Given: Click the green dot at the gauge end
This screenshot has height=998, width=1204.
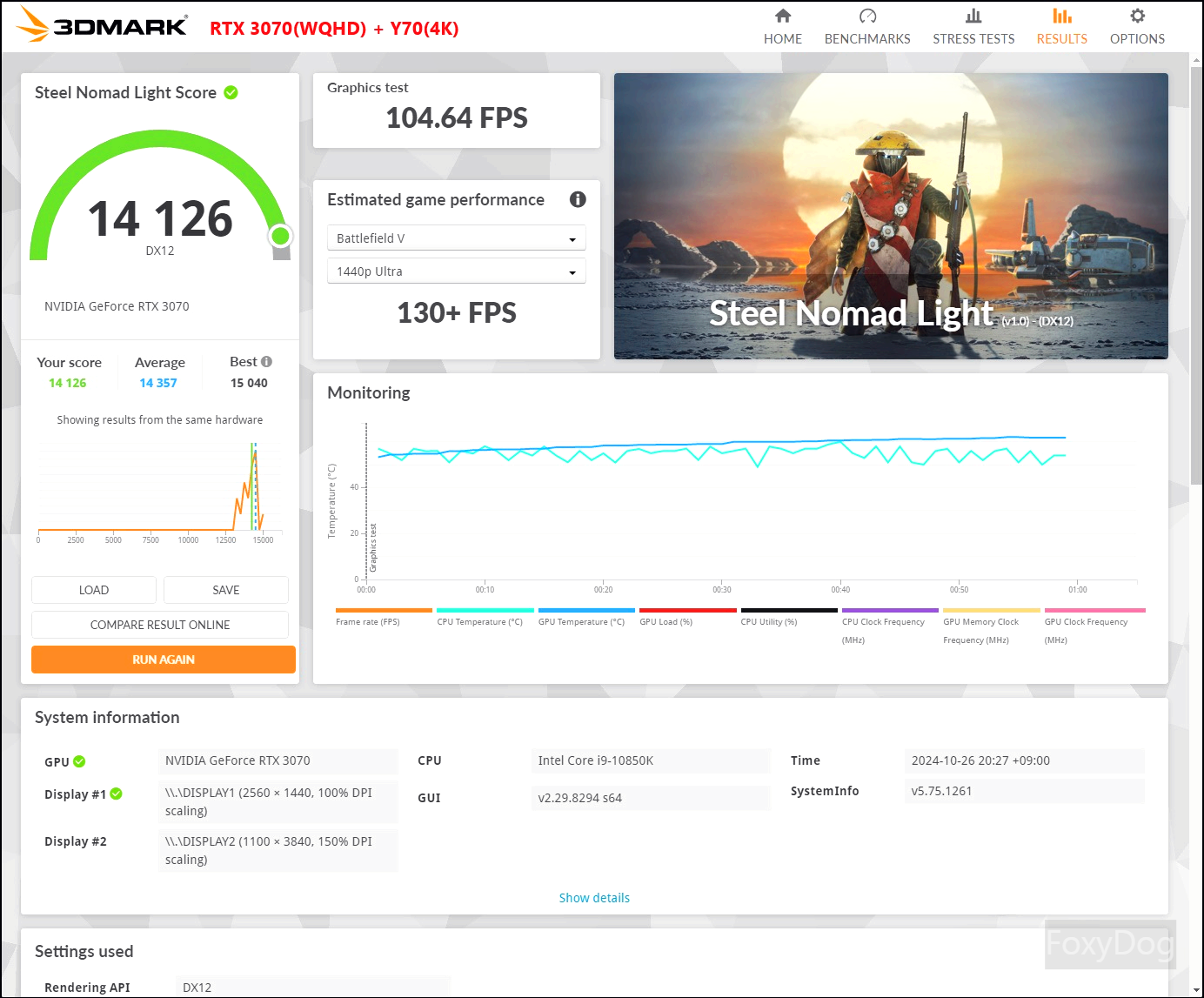Looking at the screenshot, I should coord(280,236).
